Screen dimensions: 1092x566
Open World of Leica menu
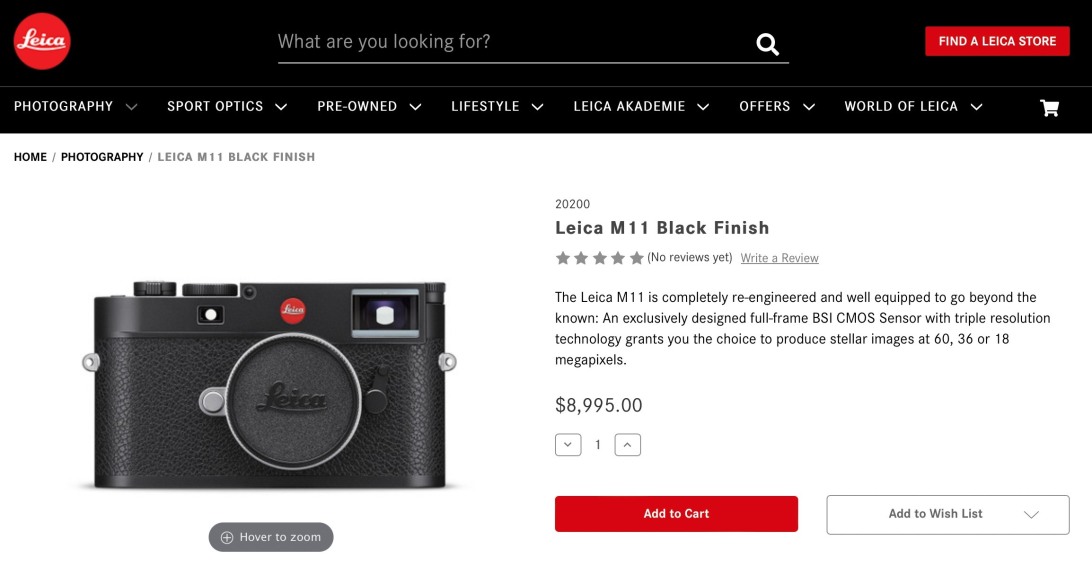tap(913, 107)
